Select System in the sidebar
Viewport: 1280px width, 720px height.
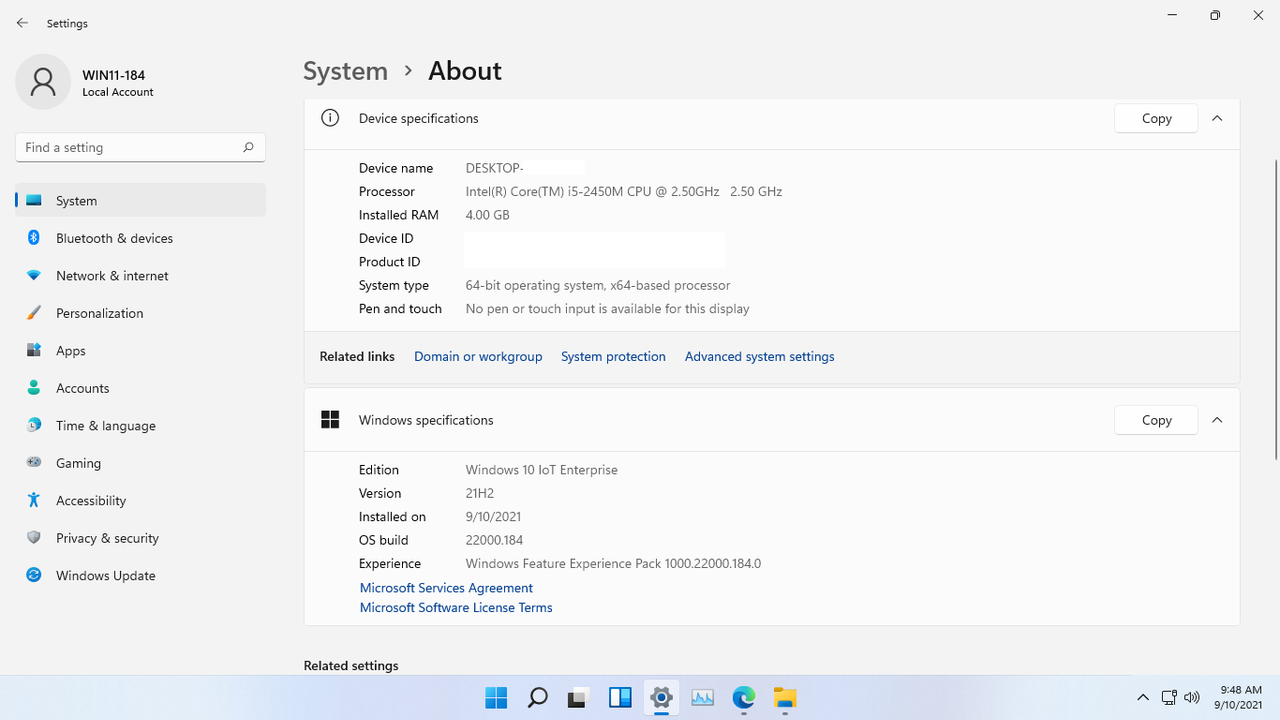coord(141,200)
